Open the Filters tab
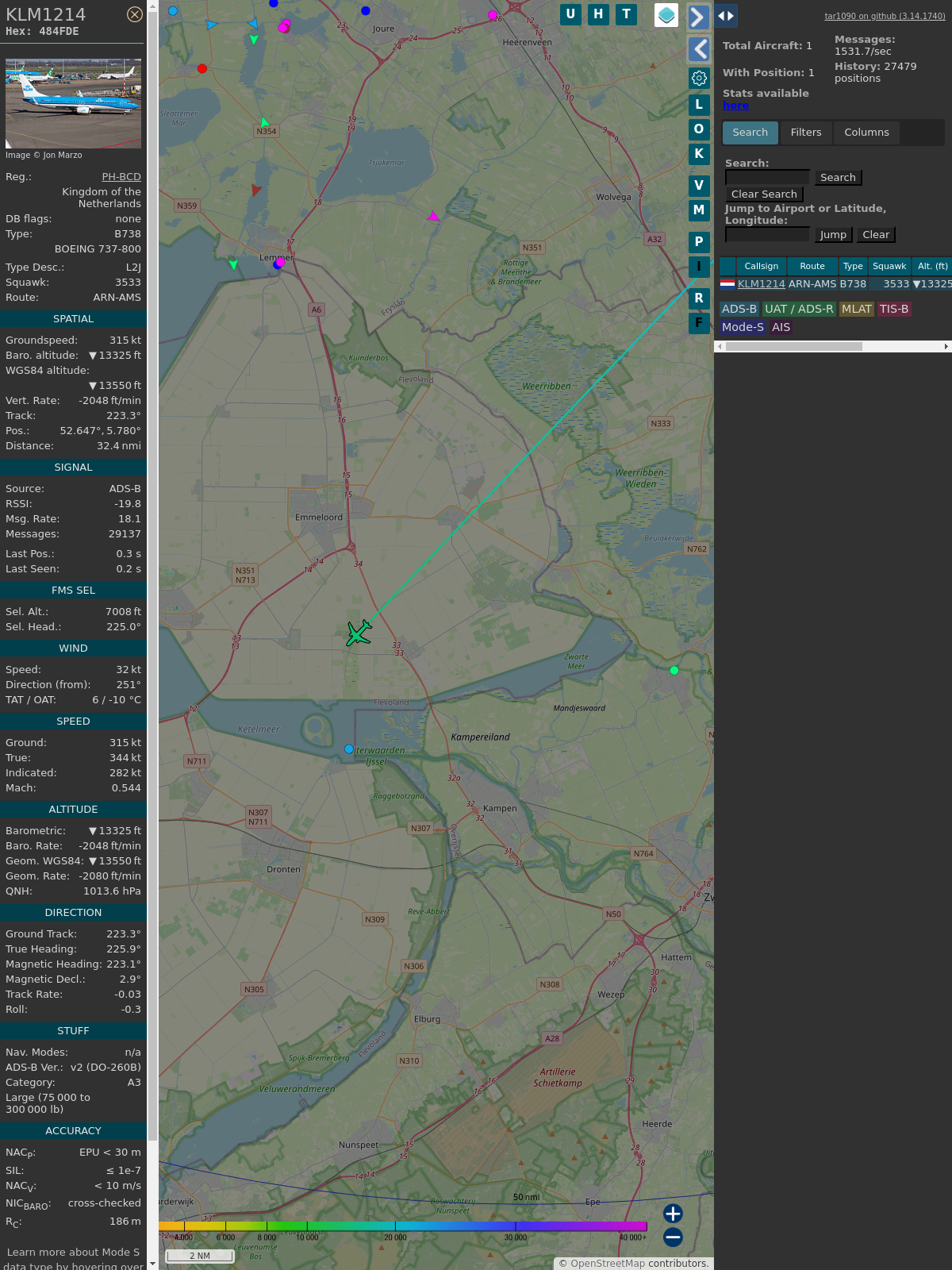This screenshot has height=1270, width=952. click(806, 133)
